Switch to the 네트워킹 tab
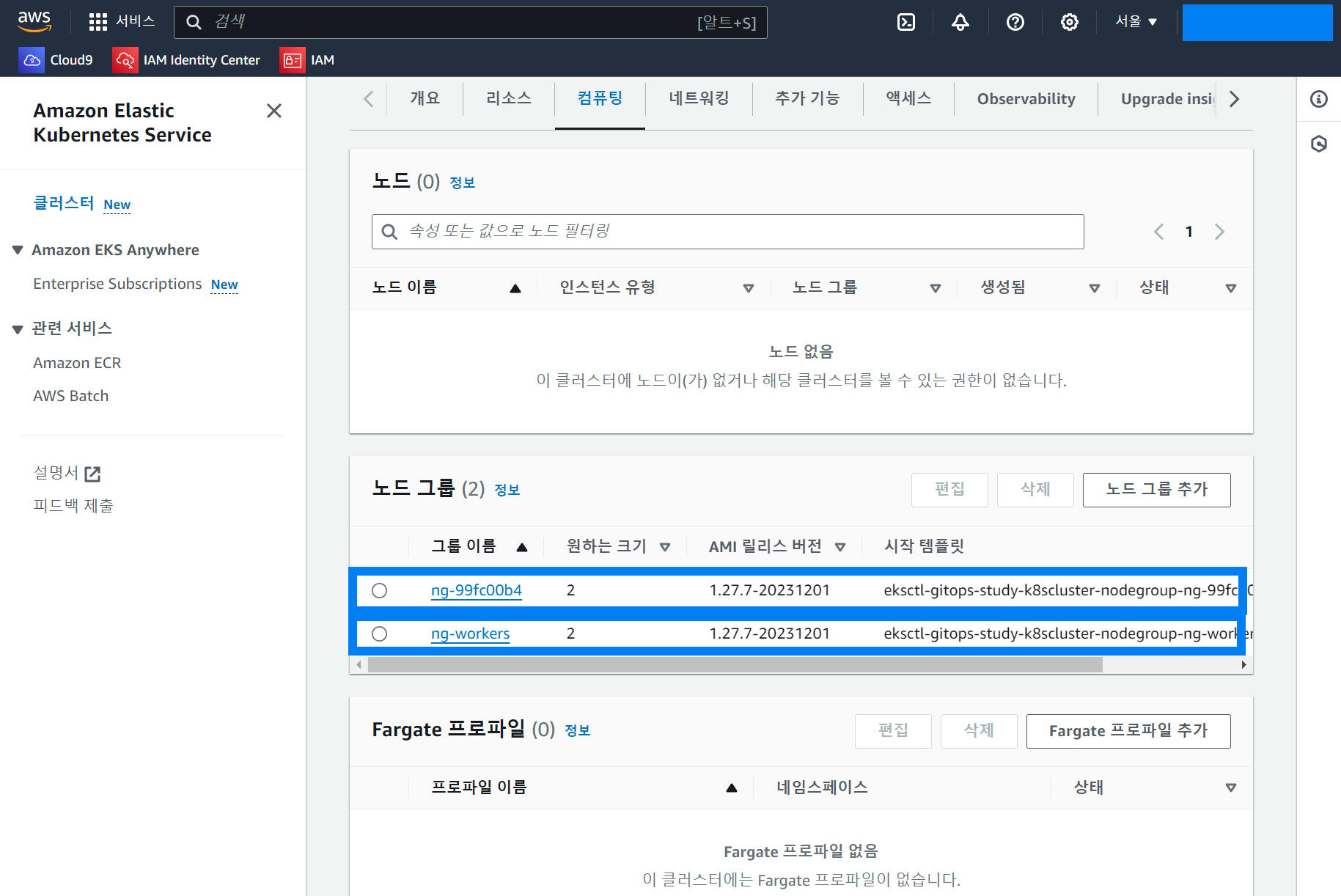 pyautogui.click(x=699, y=99)
